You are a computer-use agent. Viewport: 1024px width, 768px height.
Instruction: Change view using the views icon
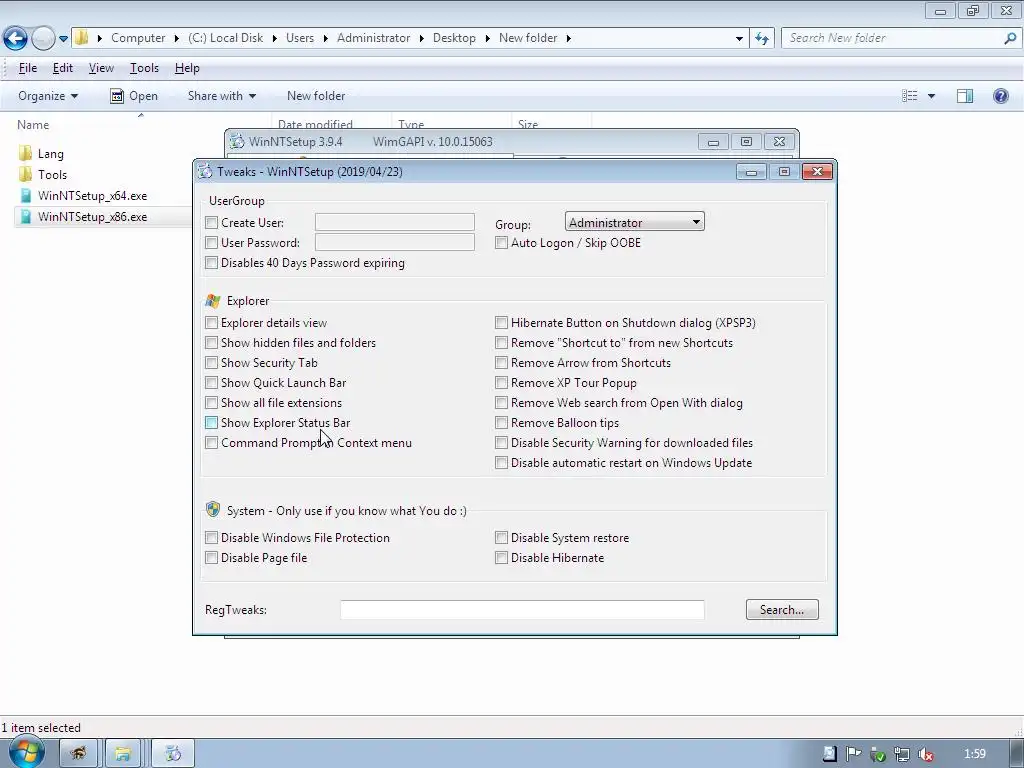click(909, 96)
